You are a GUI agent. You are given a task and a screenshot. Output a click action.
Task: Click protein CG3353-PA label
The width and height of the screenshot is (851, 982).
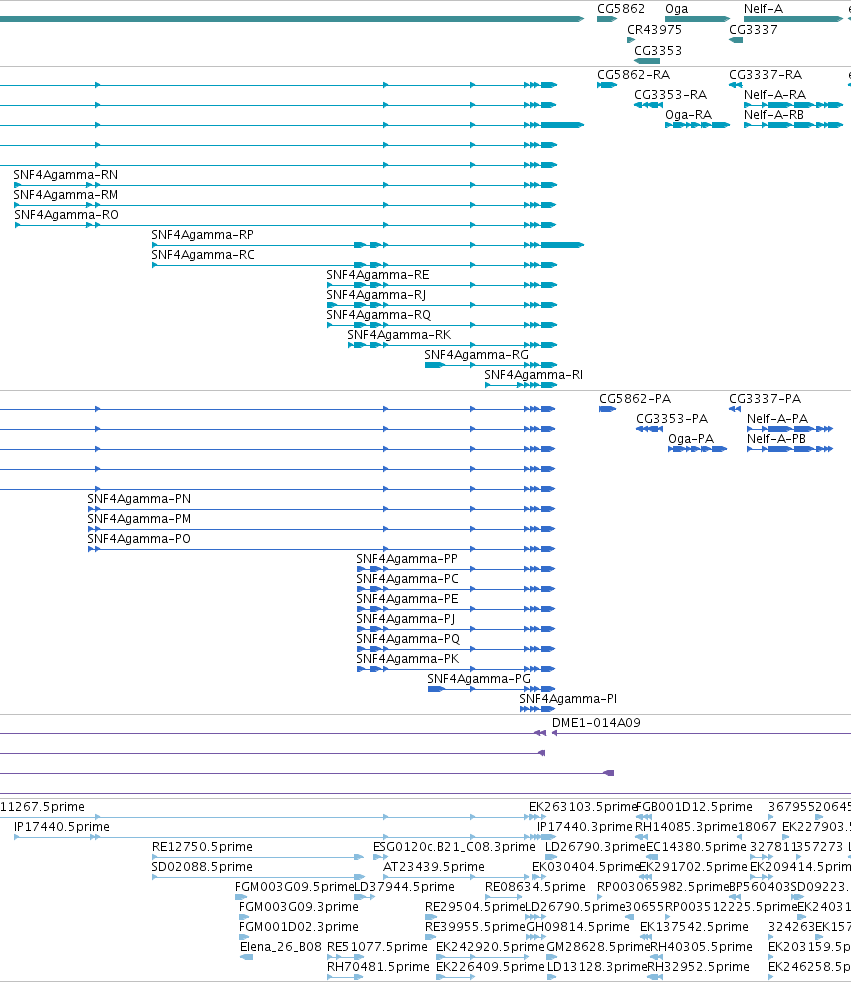click(672, 419)
